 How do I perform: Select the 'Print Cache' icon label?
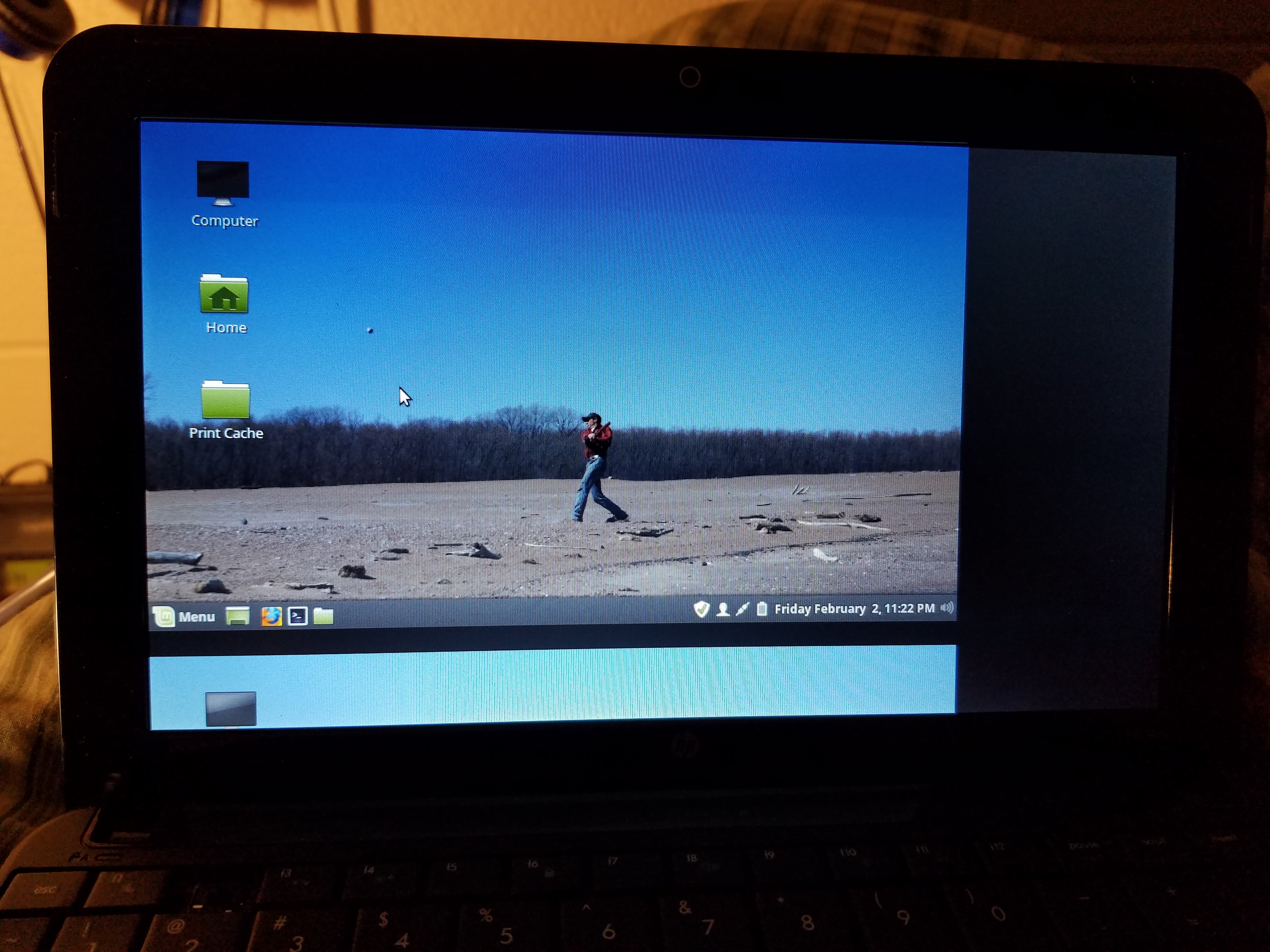point(226,433)
